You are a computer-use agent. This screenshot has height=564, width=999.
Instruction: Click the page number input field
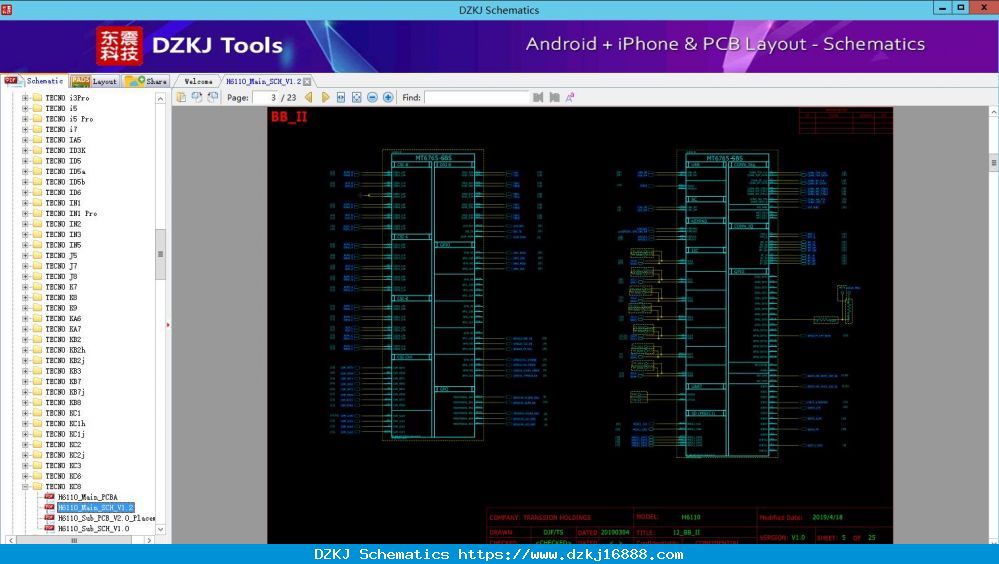[x=266, y=98]
